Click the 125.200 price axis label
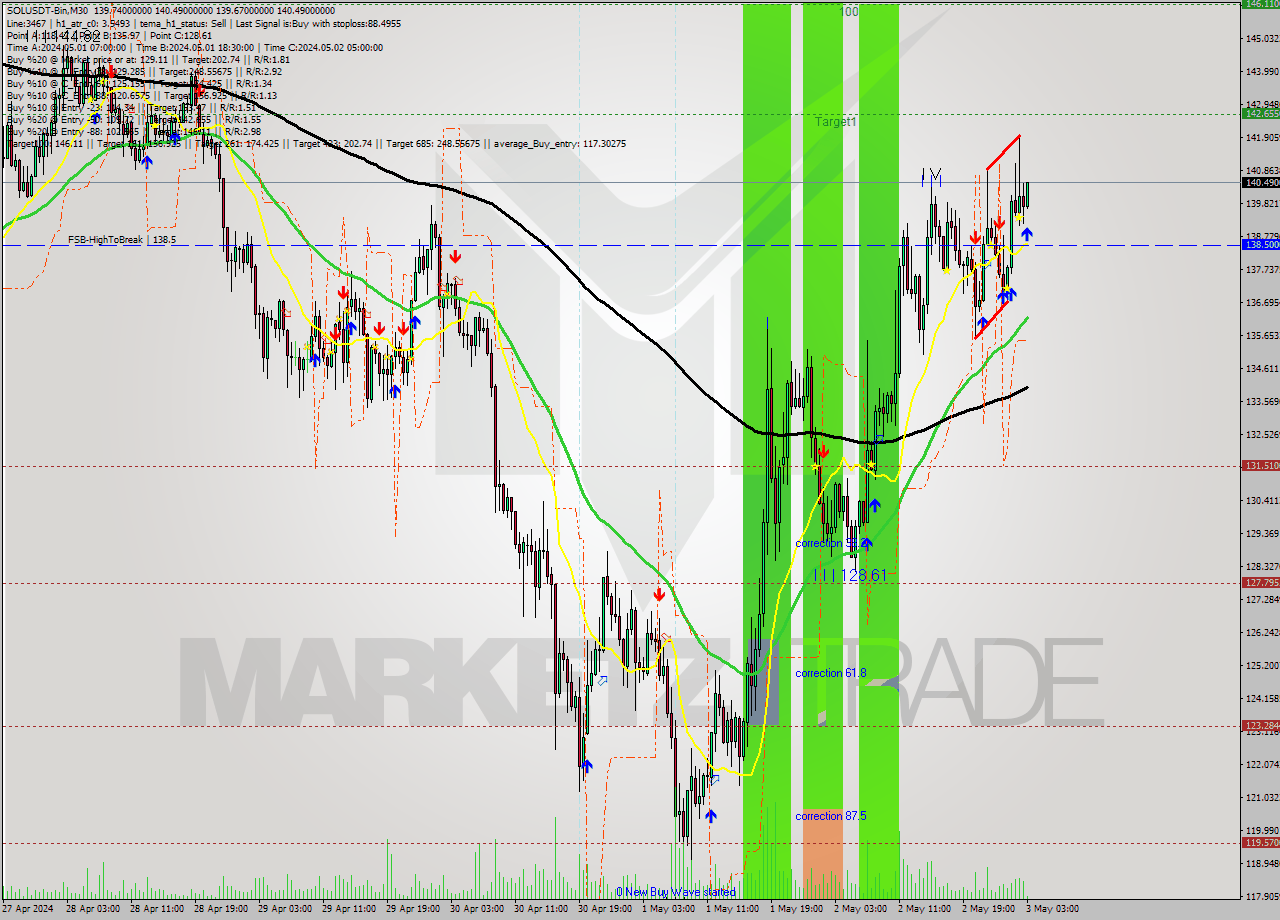This screenshot has height=920, width=1280. (1261, 665)
